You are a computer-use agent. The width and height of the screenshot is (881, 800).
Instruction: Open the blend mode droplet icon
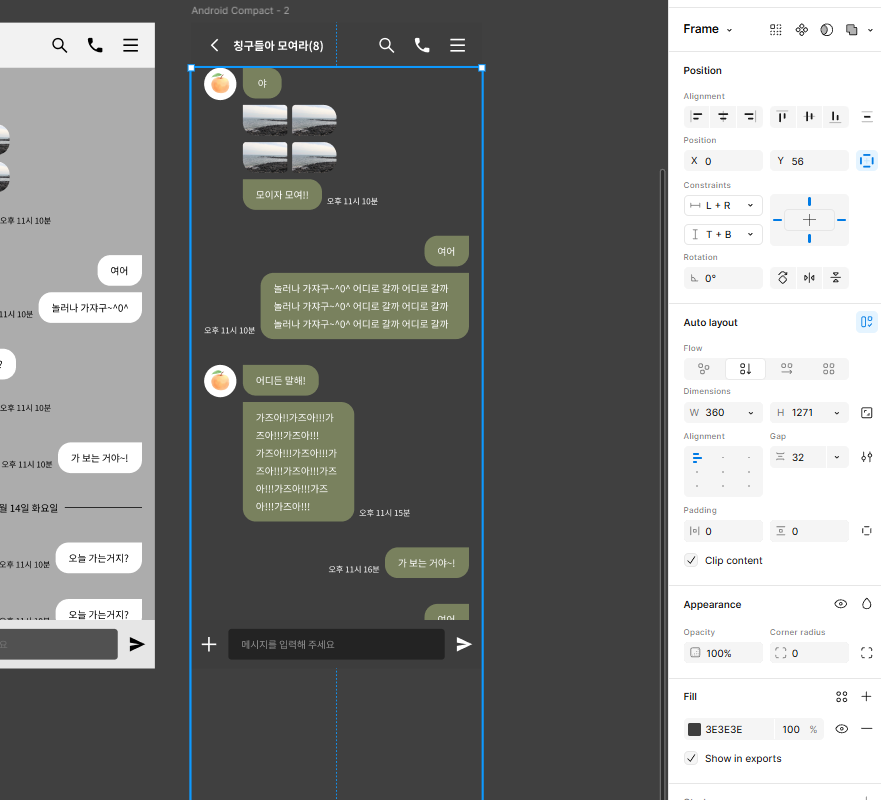(x=867, y=604)
